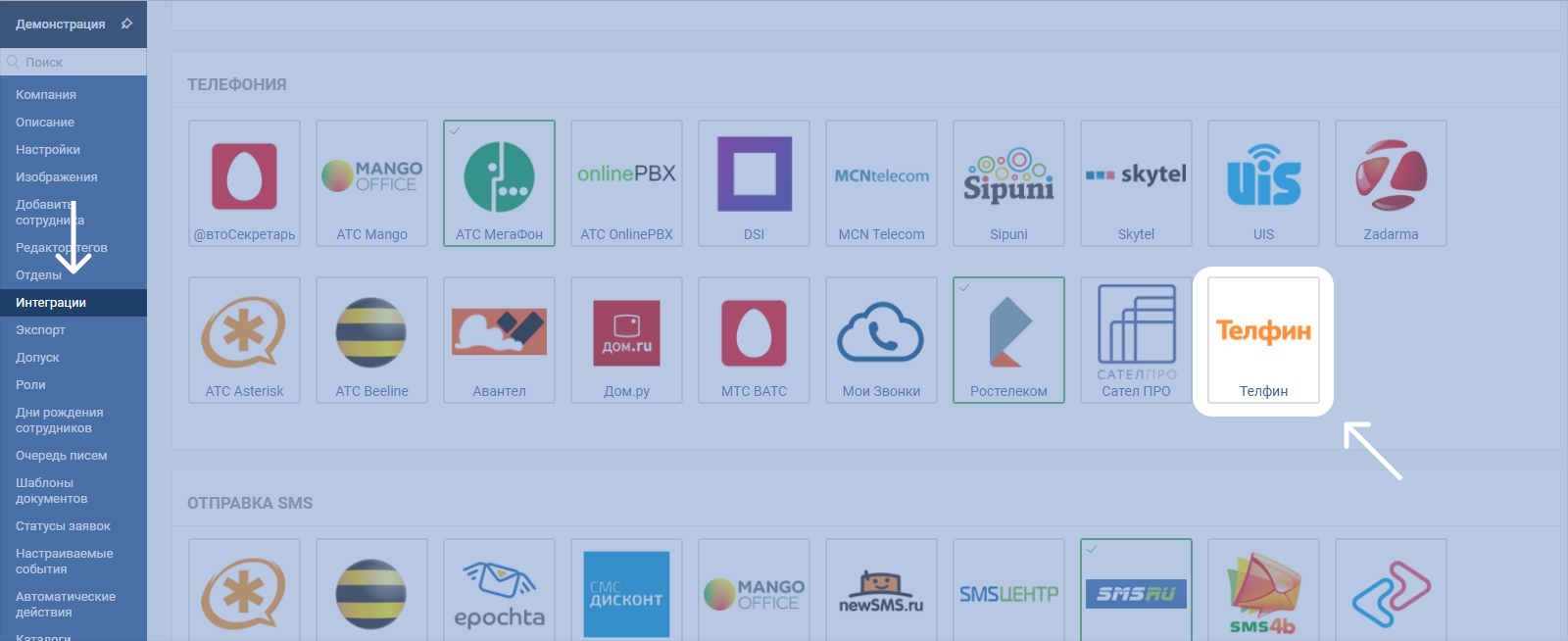Navigate to Дни рождения сотрудников
The height and width of the screenshot is (641, 1568).
click(x=59, y=420)
